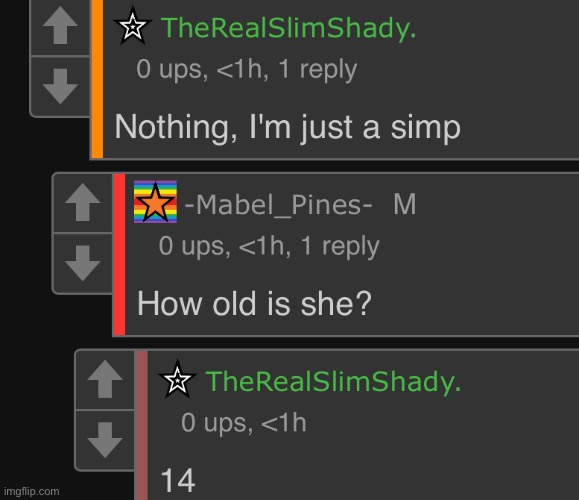Click the orange comment thread bar
This screenshot has height=500, width=579.
(x=97, y=79)
